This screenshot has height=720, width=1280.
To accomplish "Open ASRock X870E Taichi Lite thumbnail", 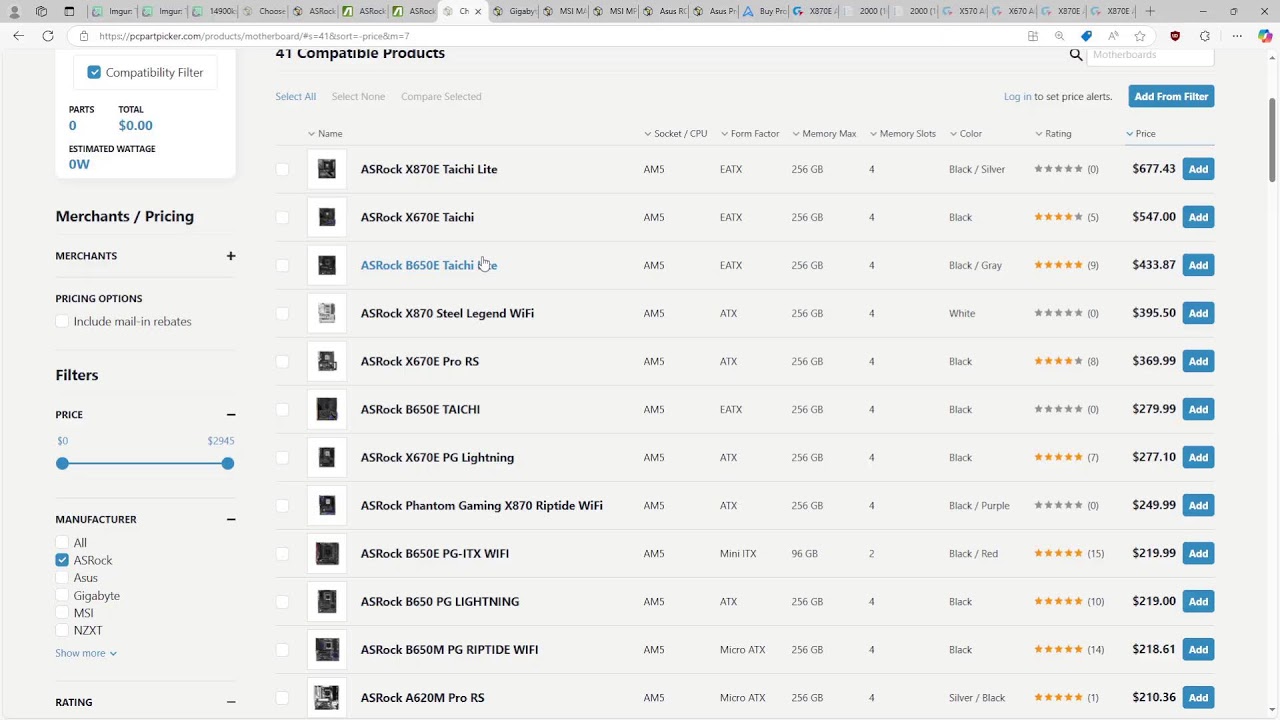I will 327,169.
